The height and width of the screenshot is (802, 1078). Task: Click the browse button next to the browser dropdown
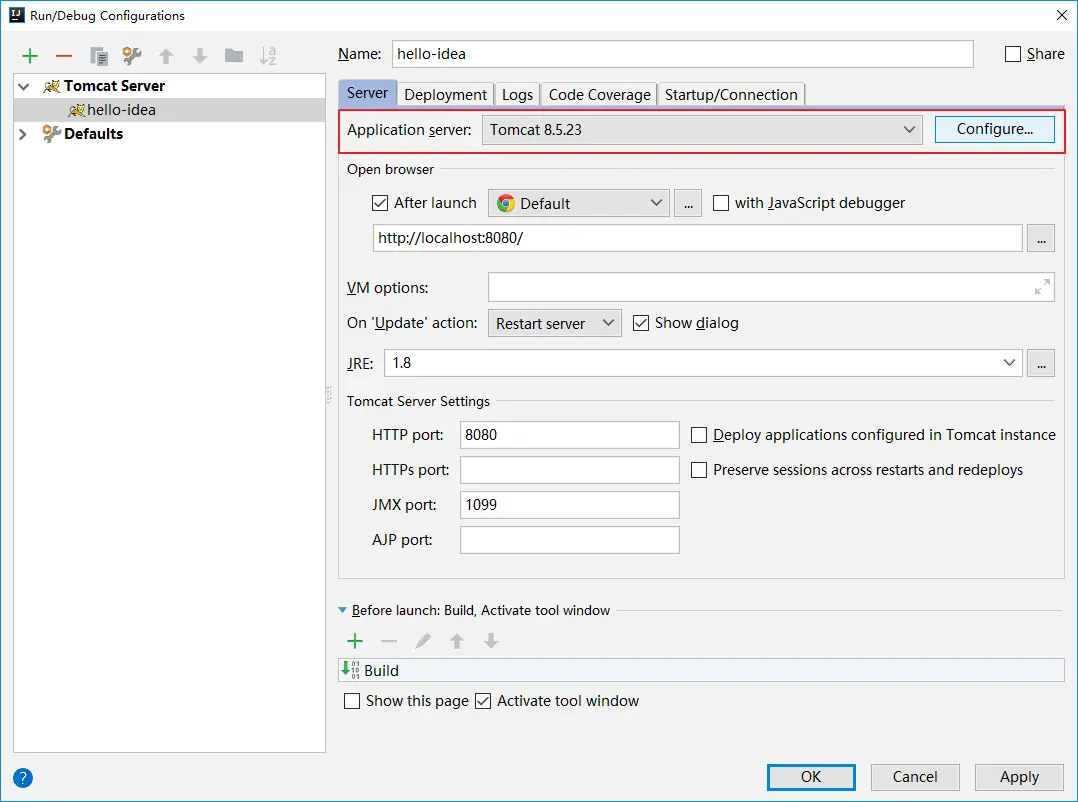(688, 203)
